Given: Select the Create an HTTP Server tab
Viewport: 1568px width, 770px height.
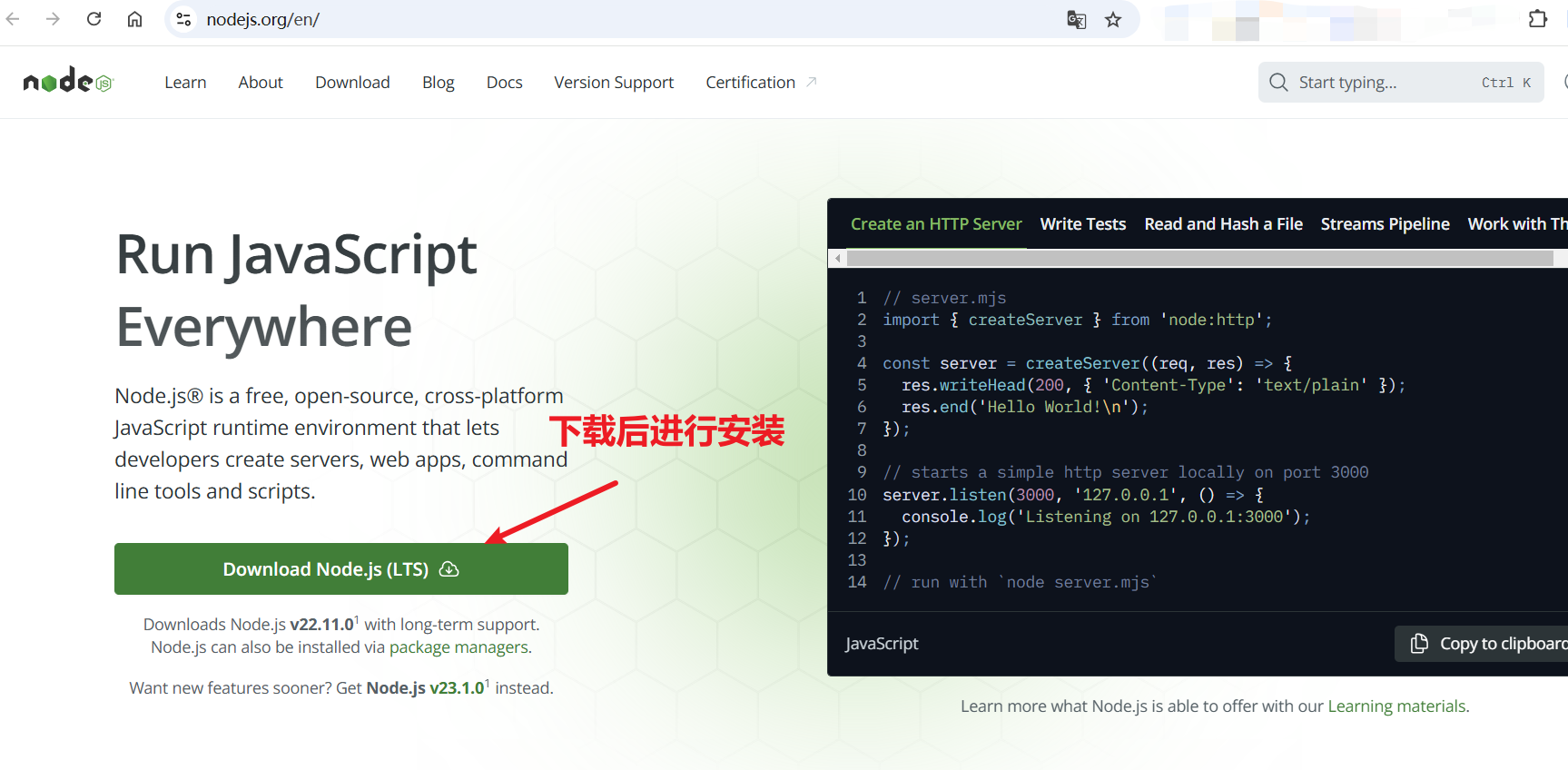Looking at the screenshot, I should pos(936,224).
